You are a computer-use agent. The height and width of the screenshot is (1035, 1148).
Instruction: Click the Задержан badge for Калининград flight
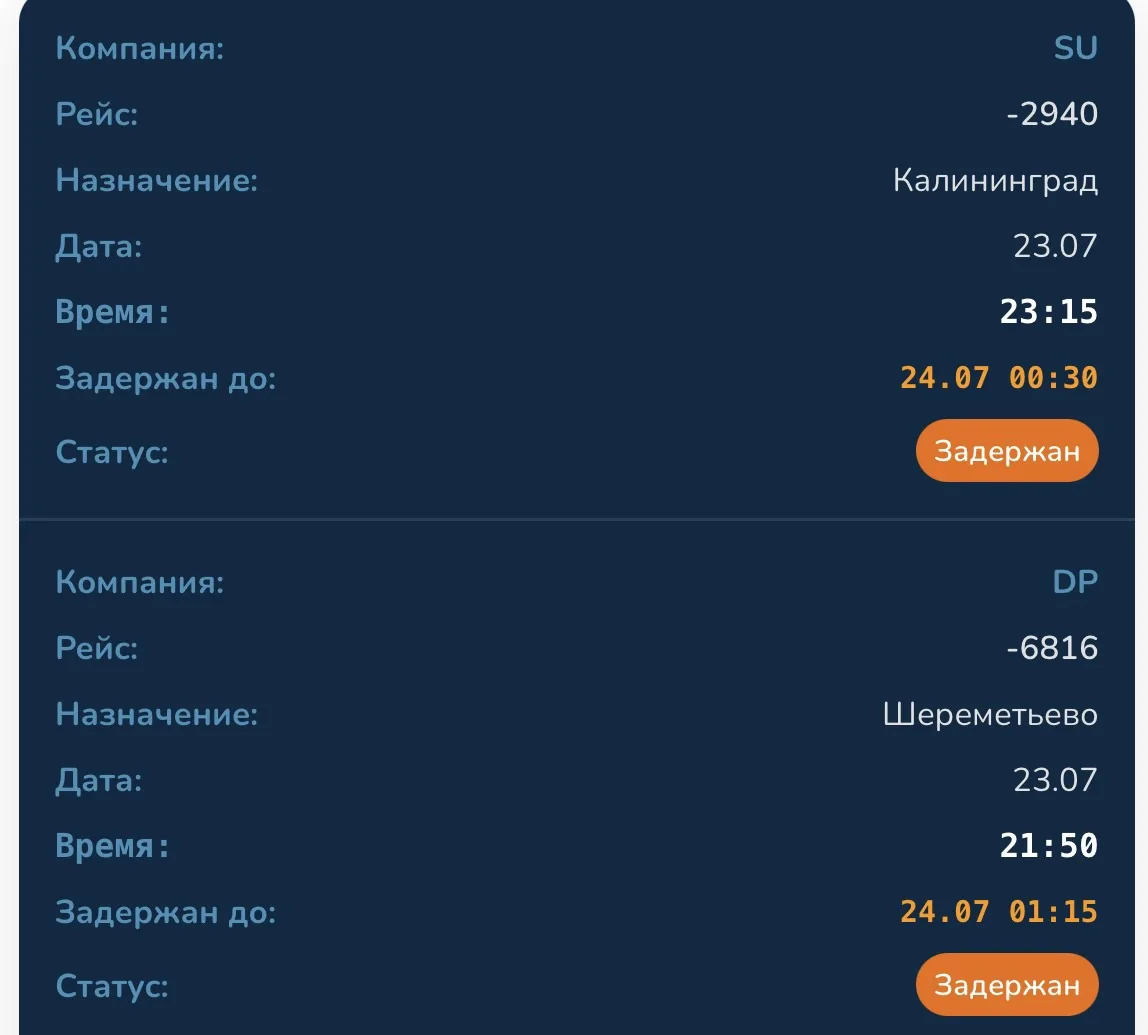point(1007,451)
